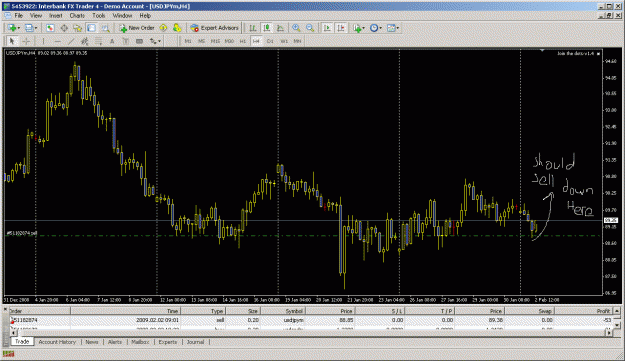625x361 pixels.
Task: Select the Trendline drawing tool
Action: pyautogui.click(x=71, y=41)
